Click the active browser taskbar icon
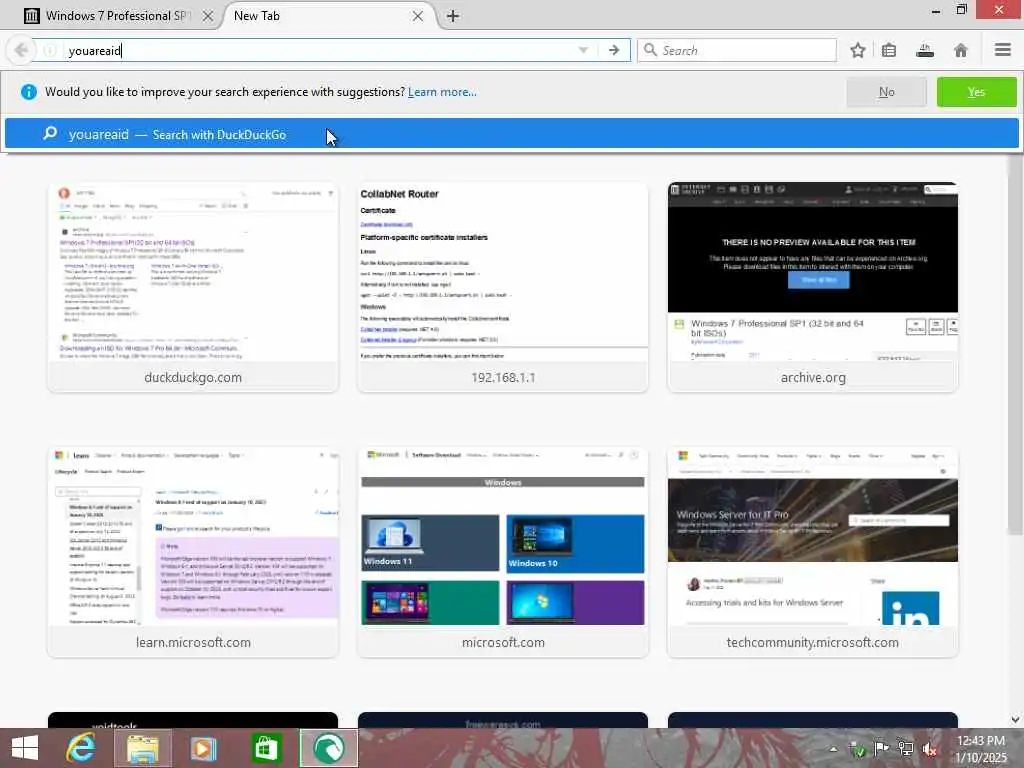 tap(328, 748)
